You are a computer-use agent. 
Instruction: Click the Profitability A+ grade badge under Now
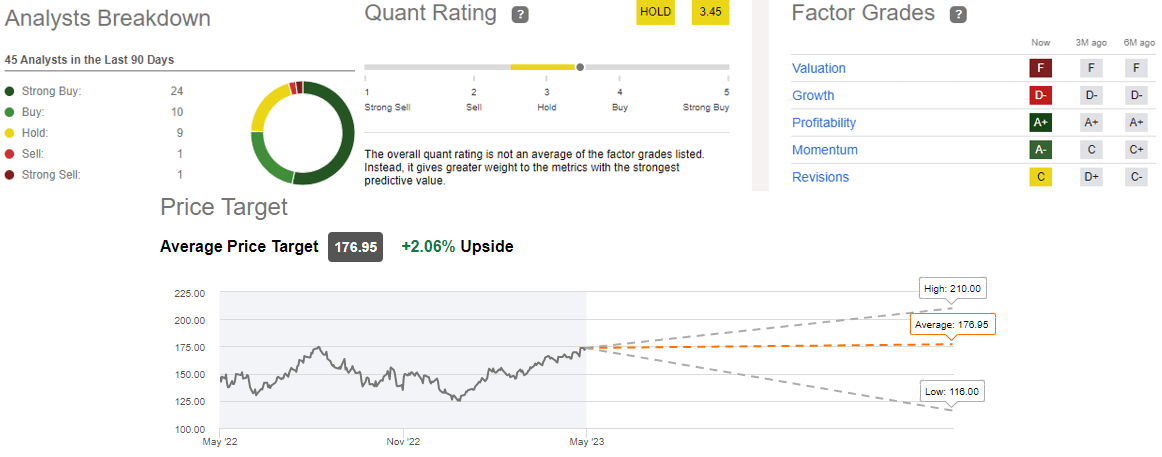(1040, 123)
